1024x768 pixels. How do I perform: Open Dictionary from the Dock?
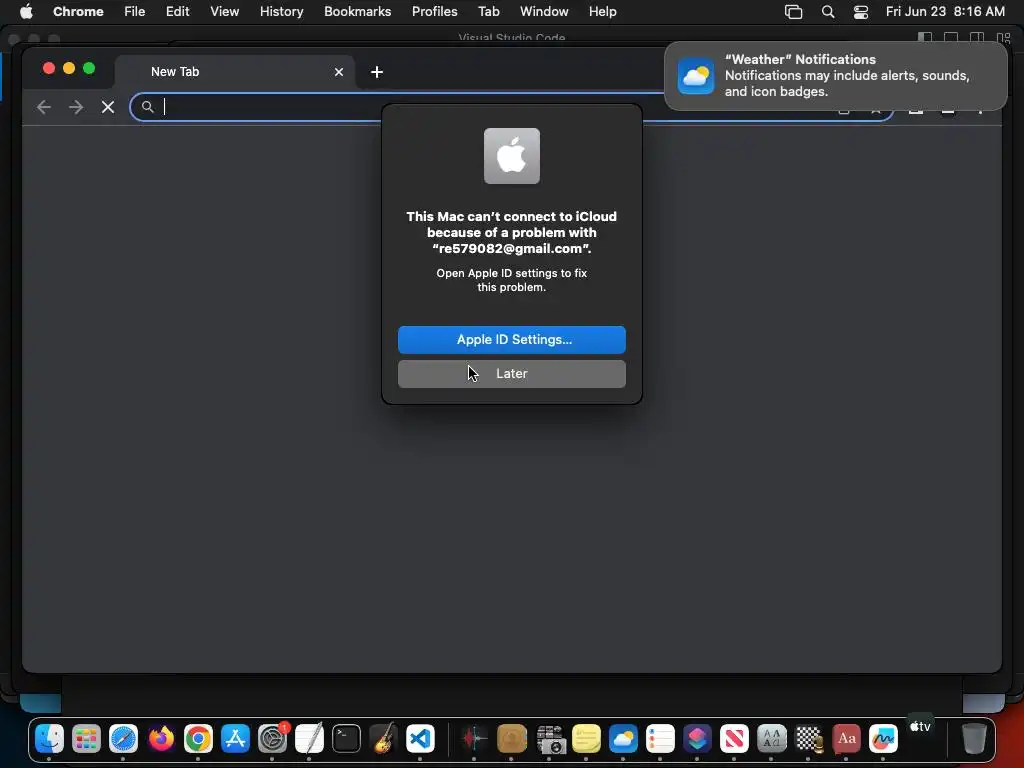coord(846,739)
